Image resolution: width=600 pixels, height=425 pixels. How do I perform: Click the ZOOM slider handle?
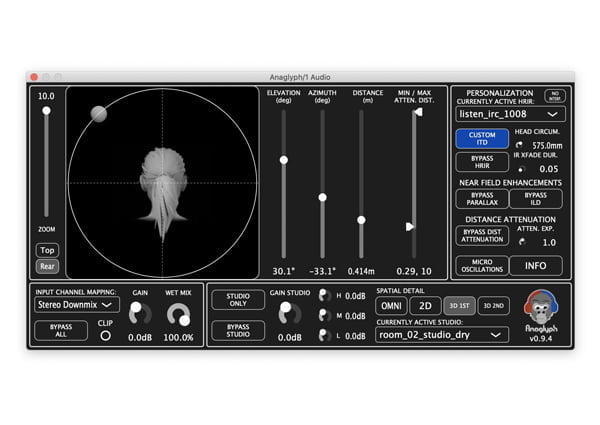[46, 111]
